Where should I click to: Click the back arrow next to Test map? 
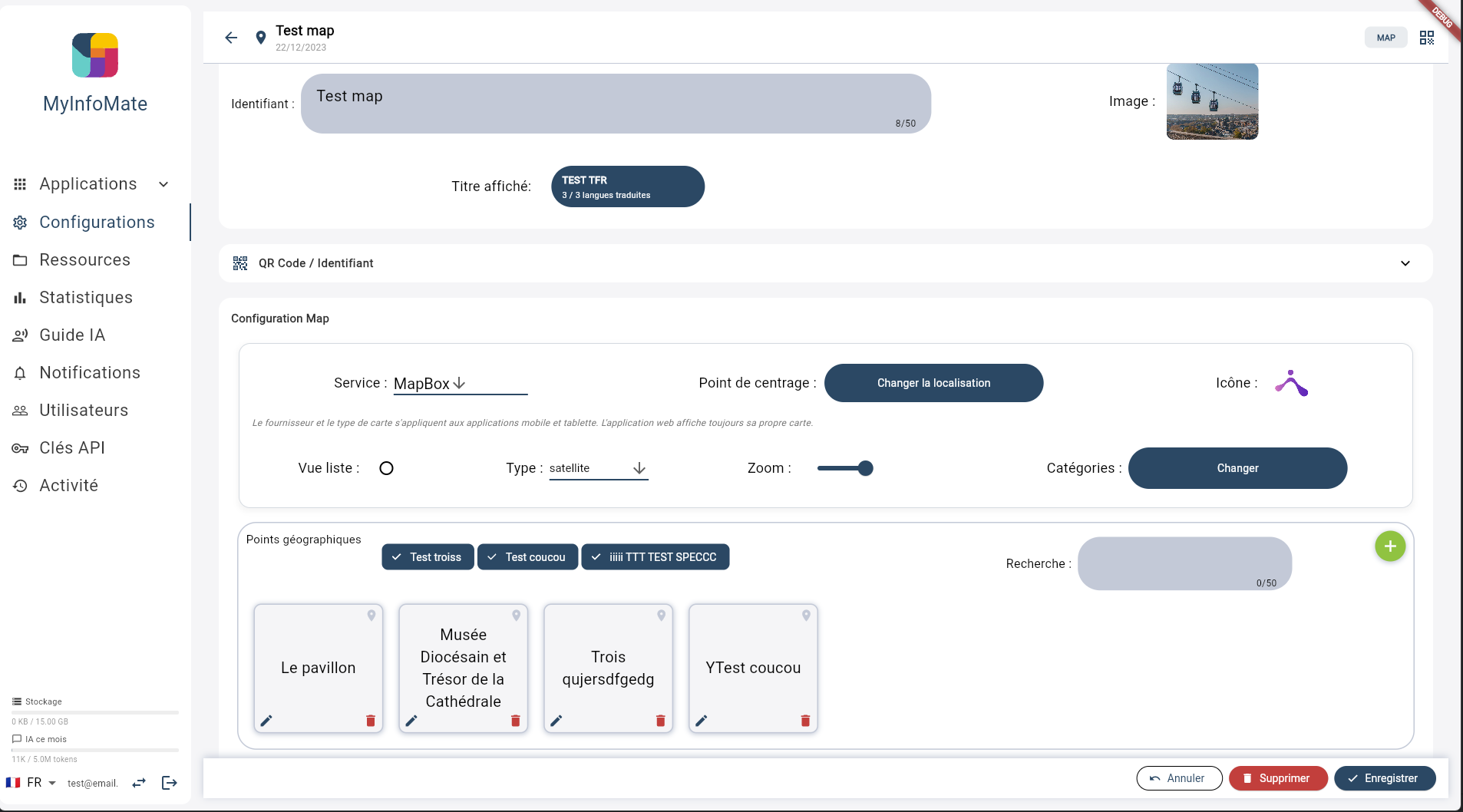tap(231, 38)
